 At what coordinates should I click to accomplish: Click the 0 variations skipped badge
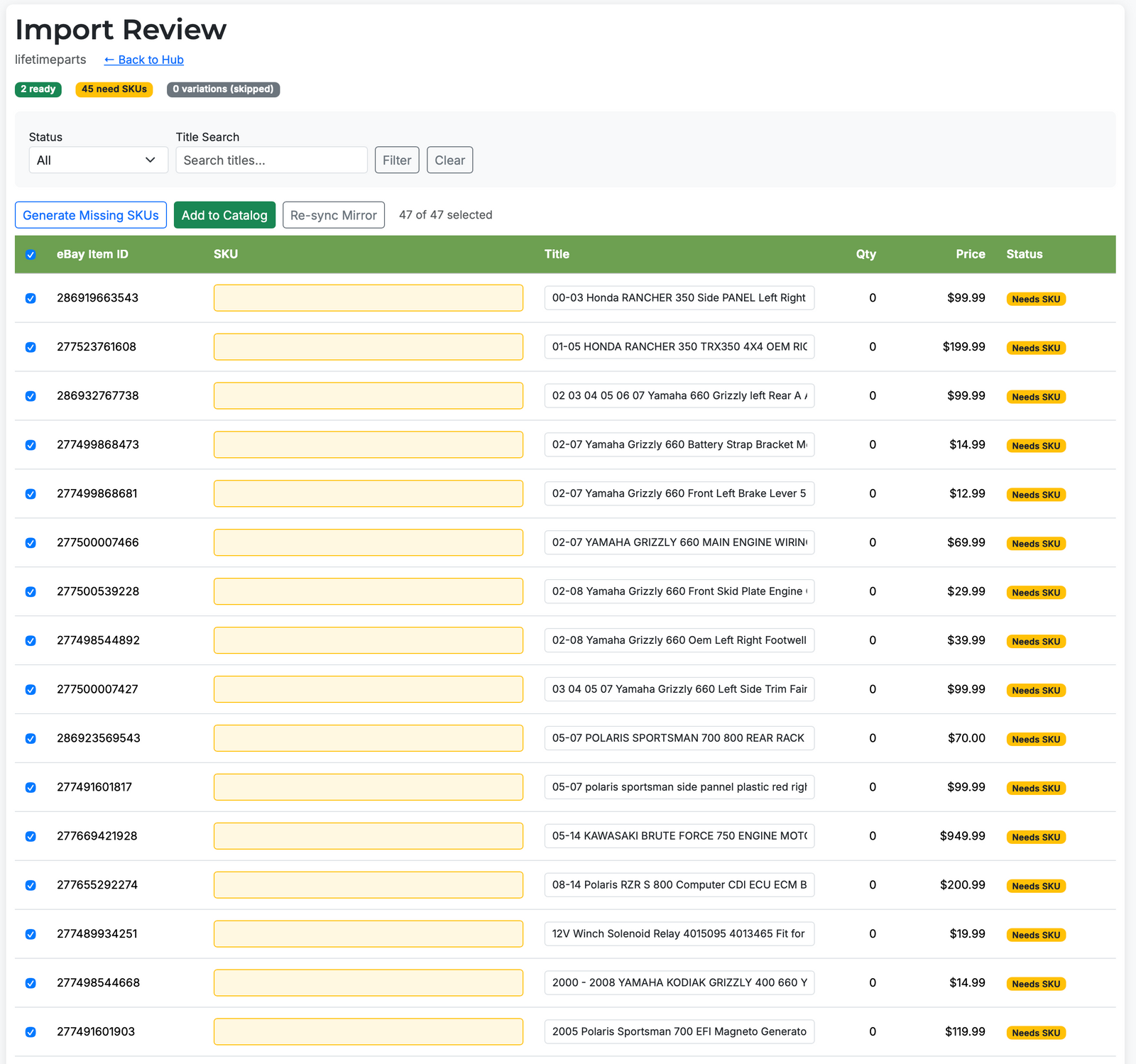pos(222,89)
